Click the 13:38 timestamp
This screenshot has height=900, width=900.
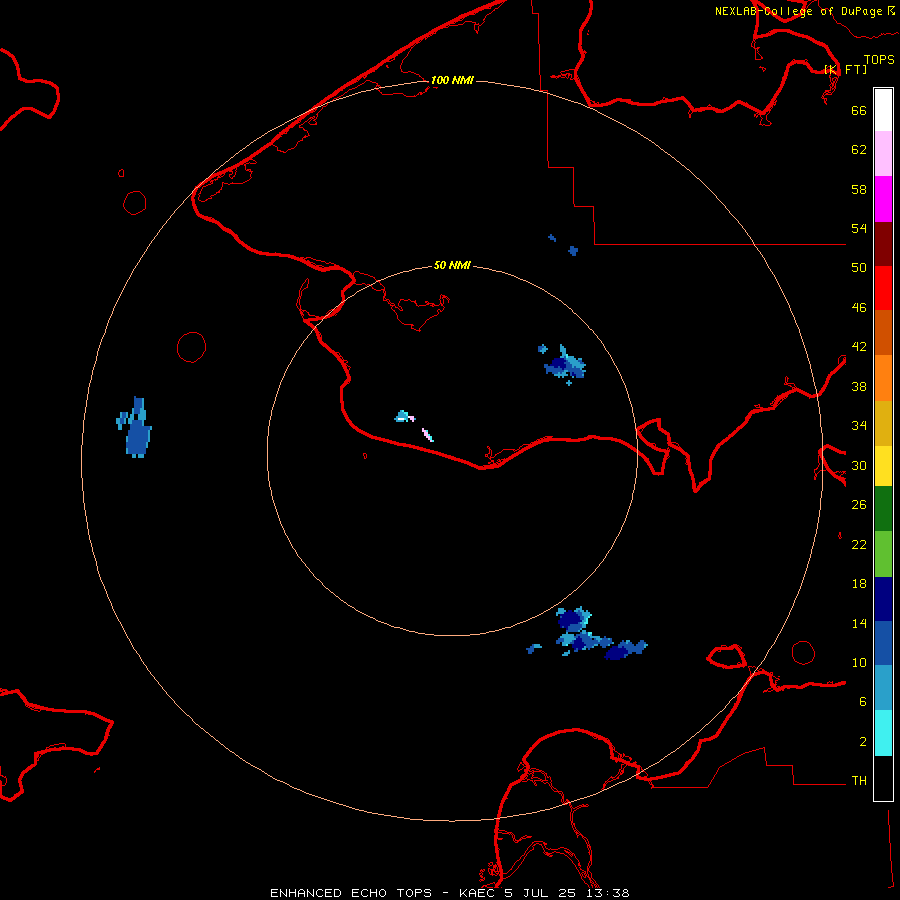(608, 893)
